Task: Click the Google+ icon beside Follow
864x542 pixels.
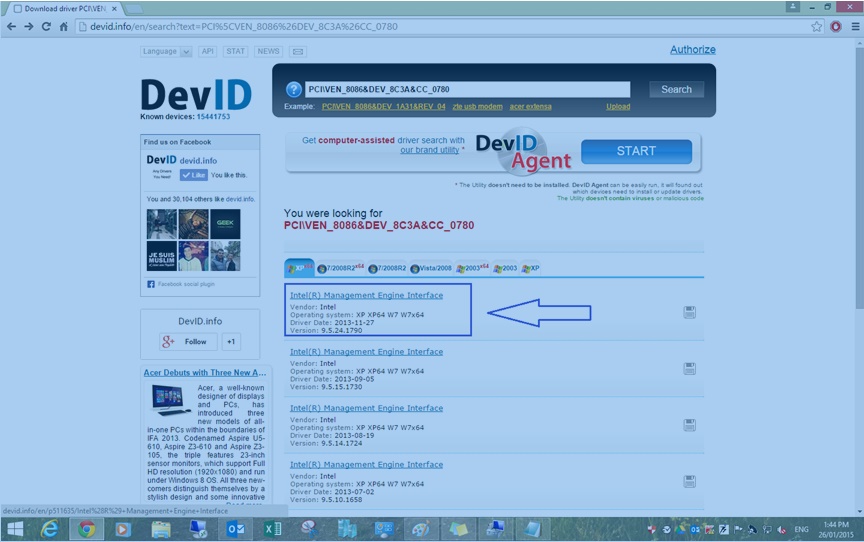Action: tap(168, 342)
